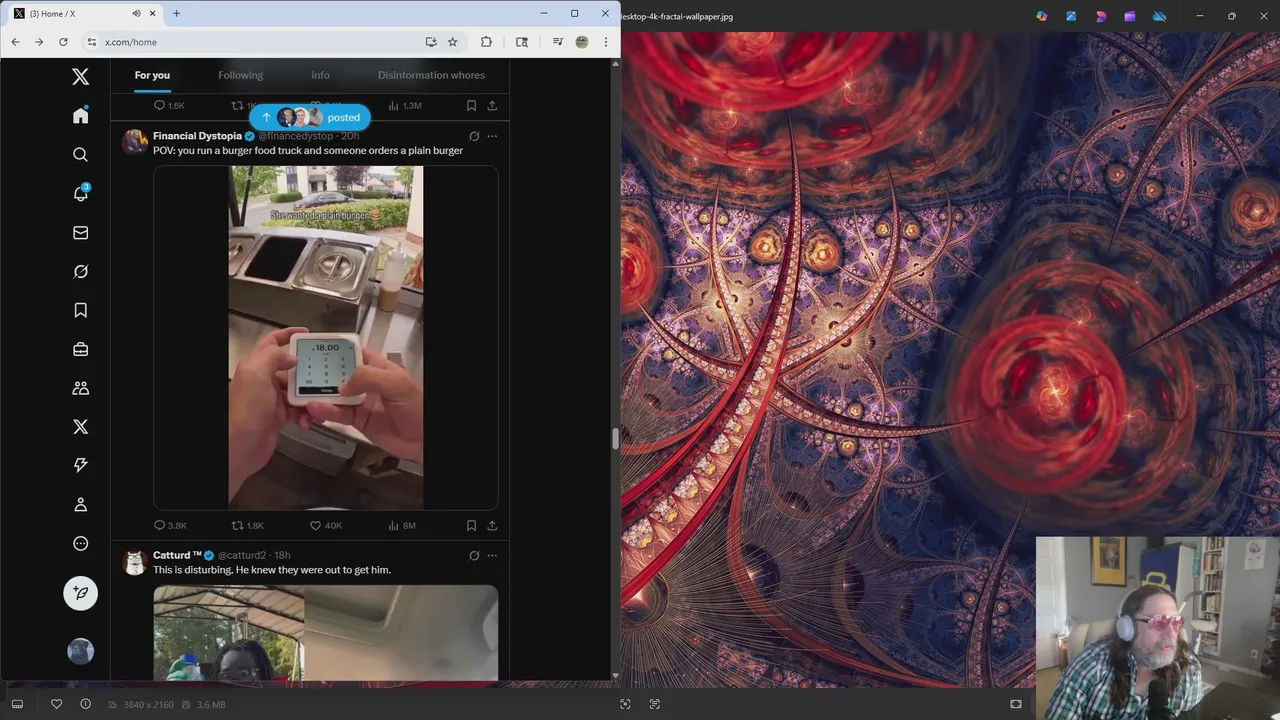
Task: Click Financial Dystopia avatar
Action: 135,142
